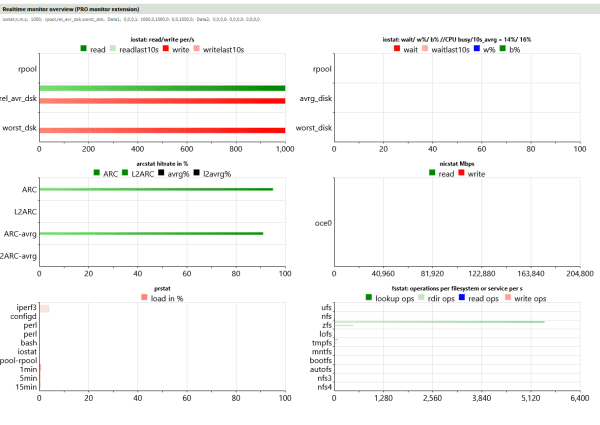Click the 'rpool' label in the read/write chart
The width and height of the screenshot is (600, 425).
point(28,69)
